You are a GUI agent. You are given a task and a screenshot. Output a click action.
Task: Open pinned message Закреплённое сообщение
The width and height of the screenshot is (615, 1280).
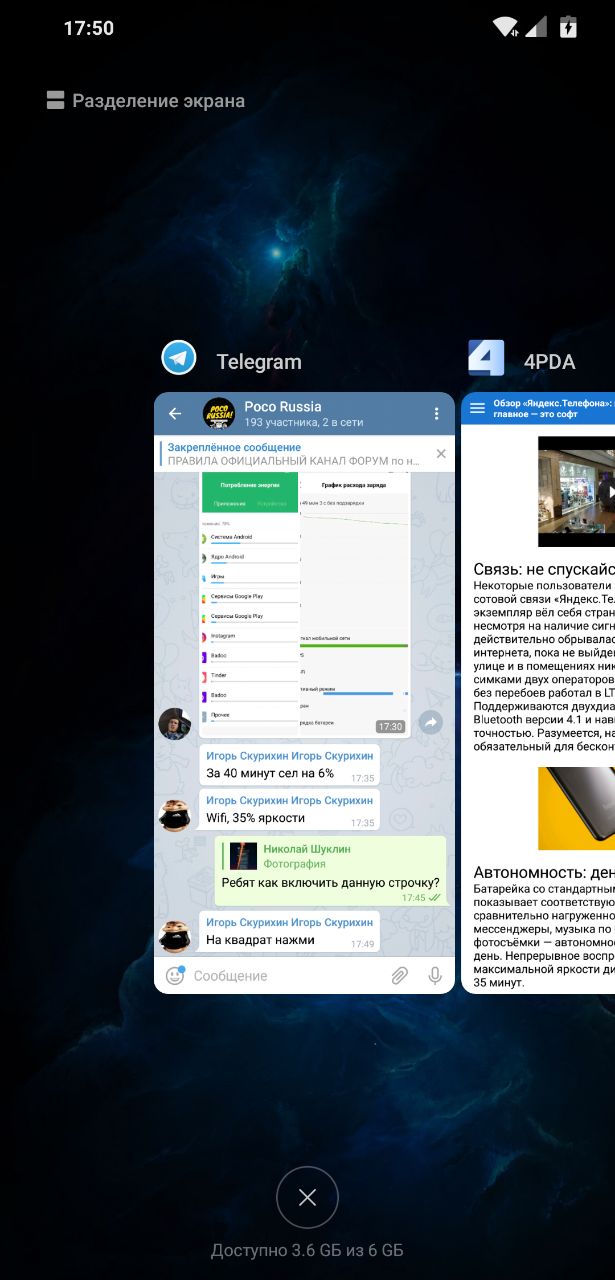(x=294, y=454)
